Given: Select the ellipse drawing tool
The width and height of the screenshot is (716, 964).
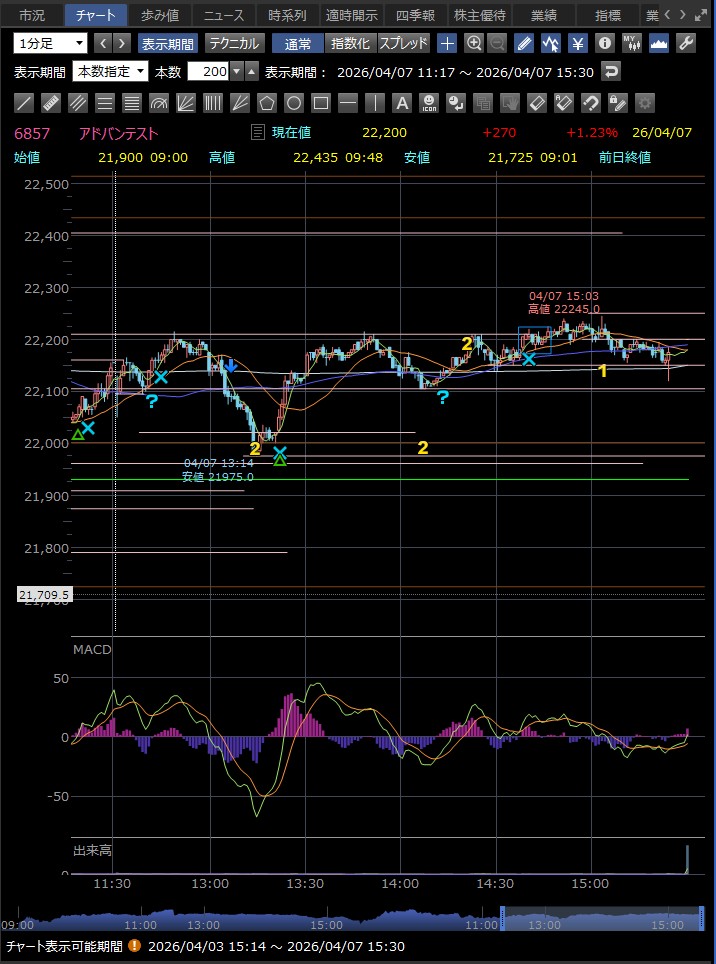Looking at the screenshot, I should point(293,103).
